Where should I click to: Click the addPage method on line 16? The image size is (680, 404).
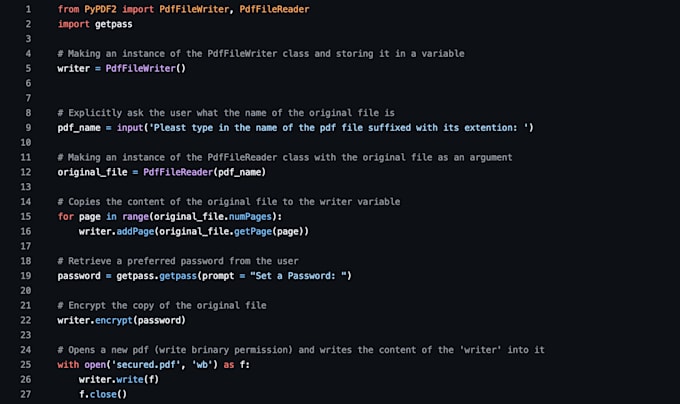(x=135, y=231)
